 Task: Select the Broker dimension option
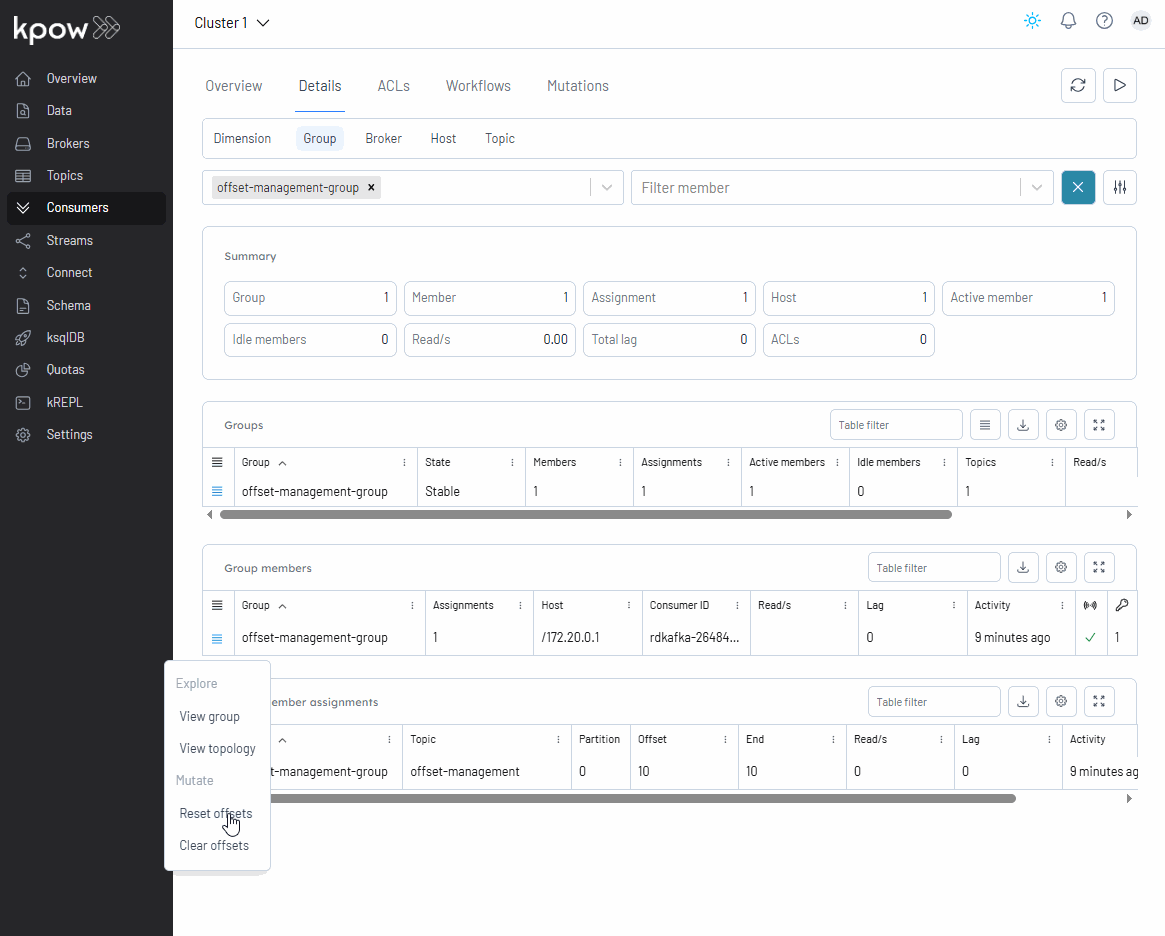click(x=383, y=139)
